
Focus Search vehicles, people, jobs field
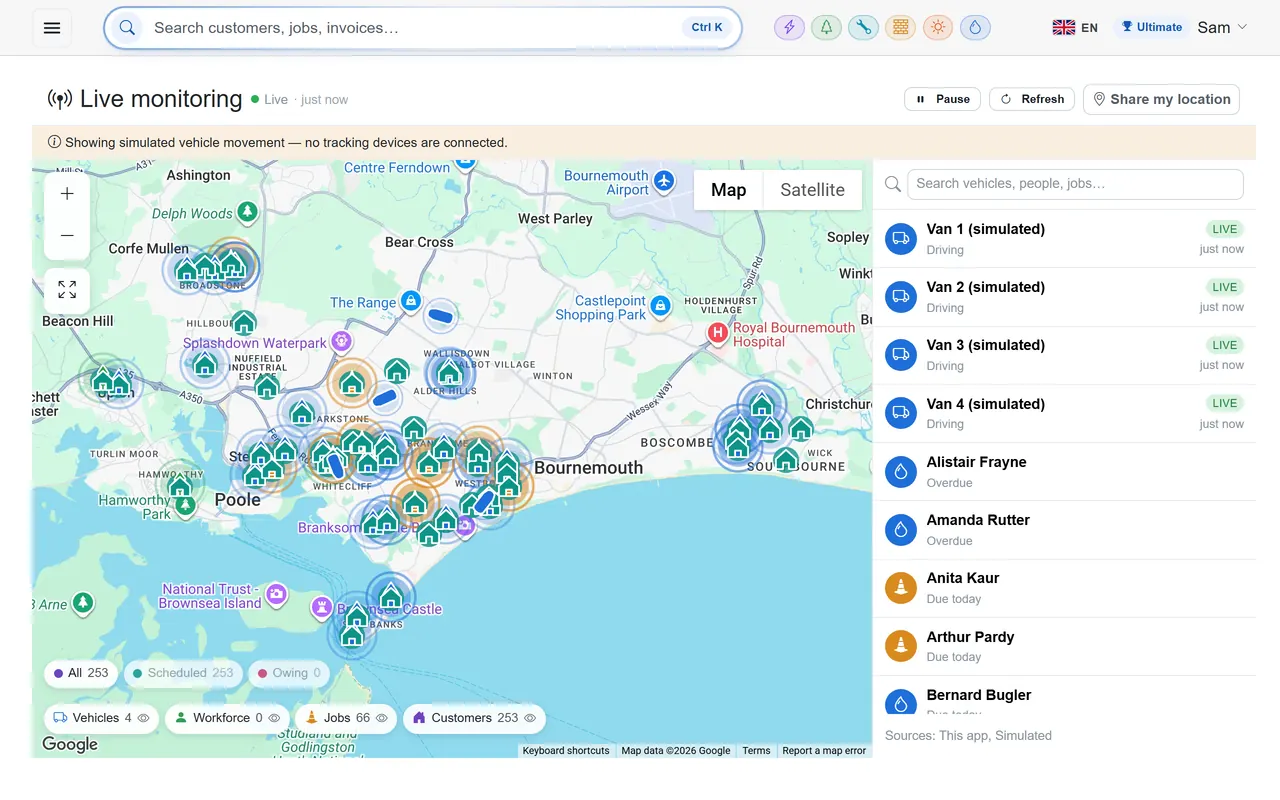coord(1075,184)
